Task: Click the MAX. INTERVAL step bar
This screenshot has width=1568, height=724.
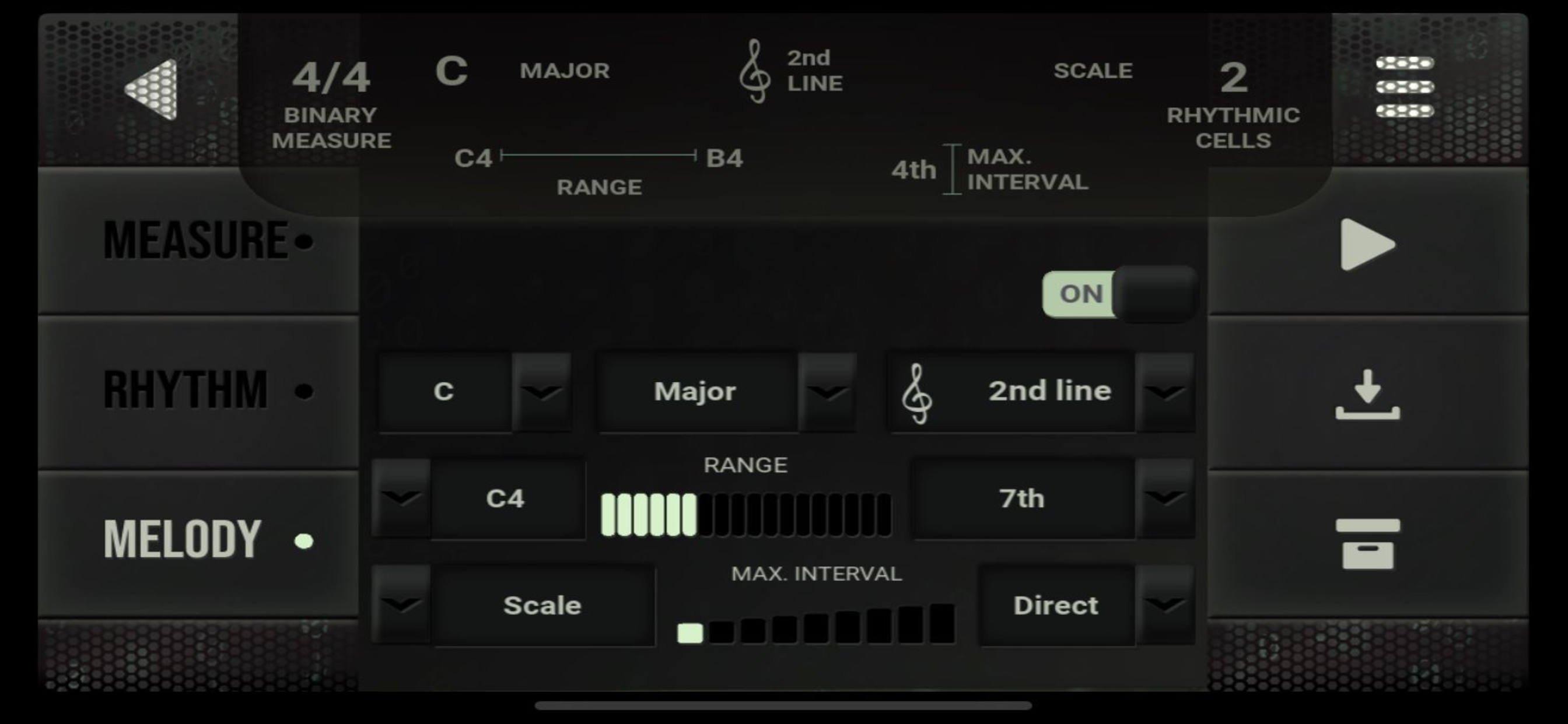Action: (815, 624)
